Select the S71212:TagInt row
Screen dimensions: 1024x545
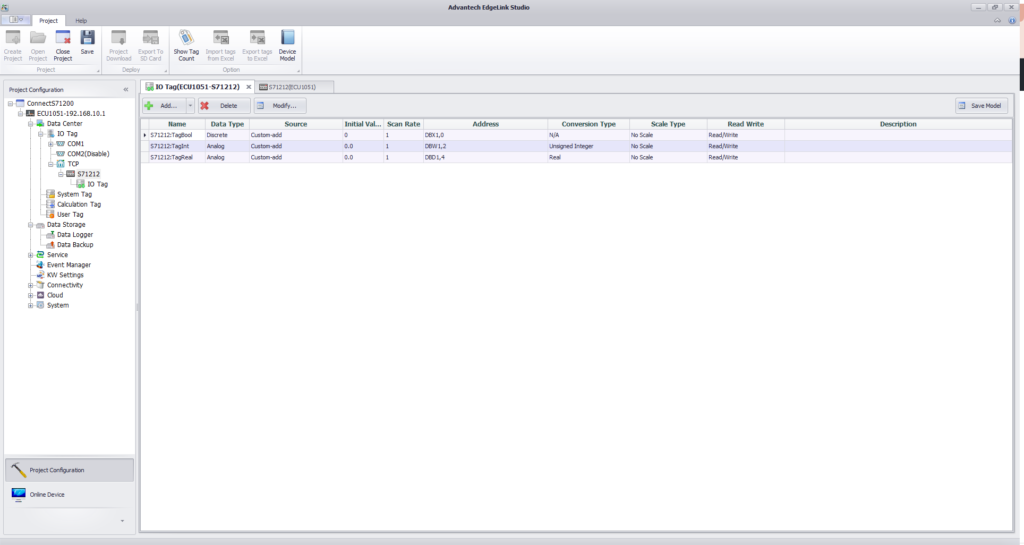click(x=577, y=146)
